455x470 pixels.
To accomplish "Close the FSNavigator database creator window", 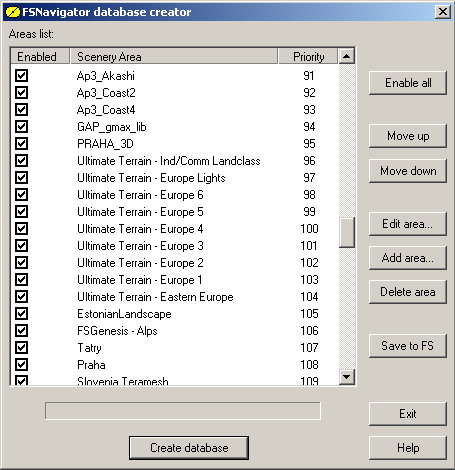I will click(x=442, y=12).
